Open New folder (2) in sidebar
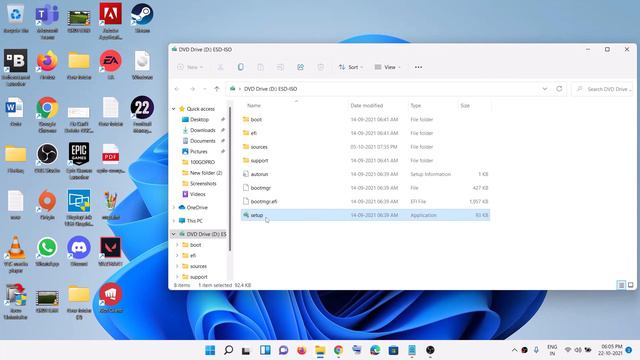The width and height of the screenshot is (640, 360). [x=206, y=173]
